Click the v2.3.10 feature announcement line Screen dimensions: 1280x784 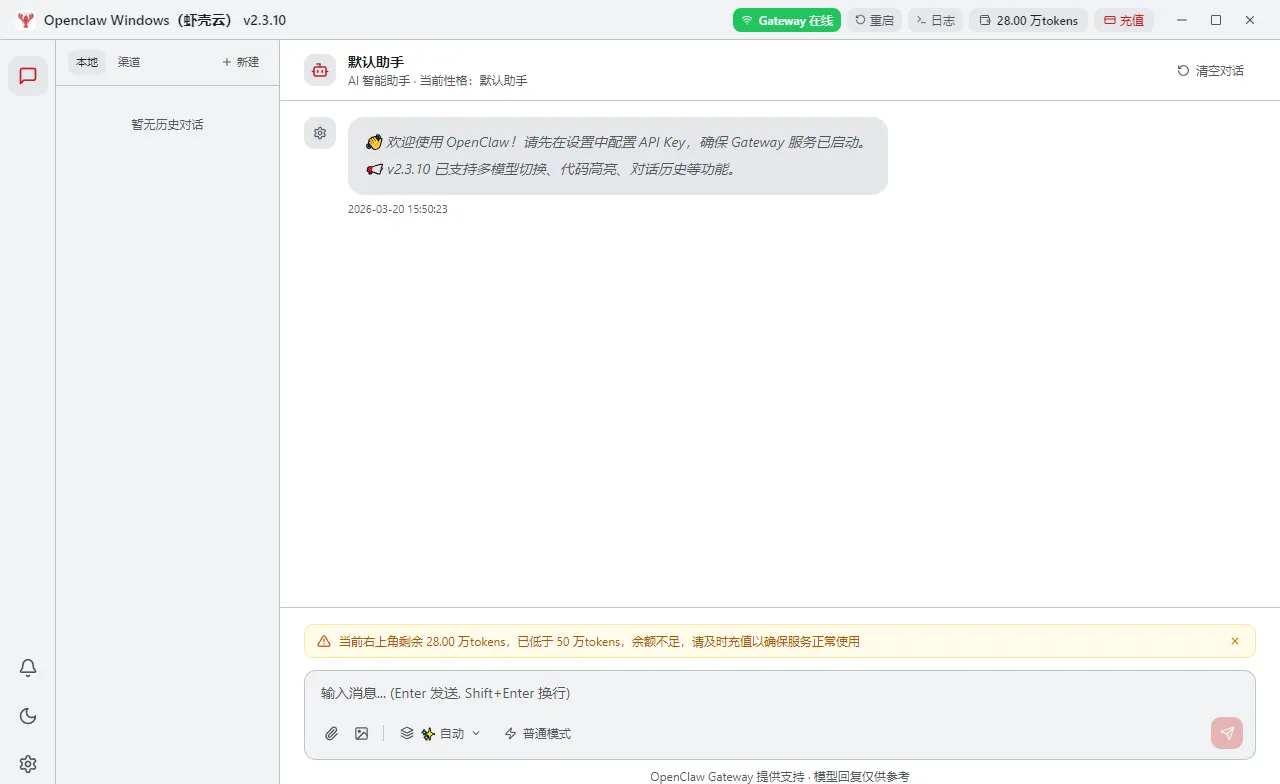point(551,169)
